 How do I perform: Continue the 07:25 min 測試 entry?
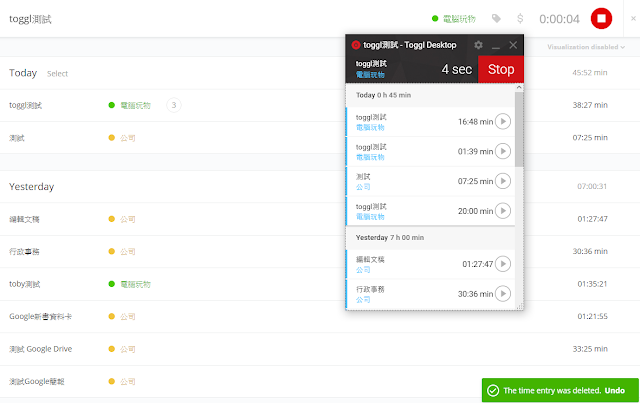tap(503, 181)
